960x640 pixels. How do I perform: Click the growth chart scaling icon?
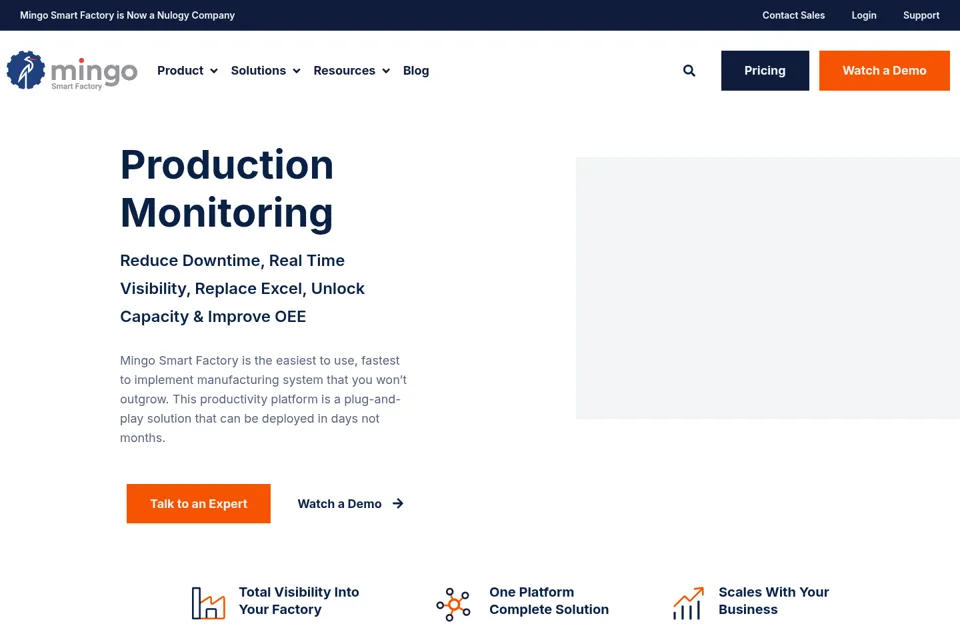(688, 603)
